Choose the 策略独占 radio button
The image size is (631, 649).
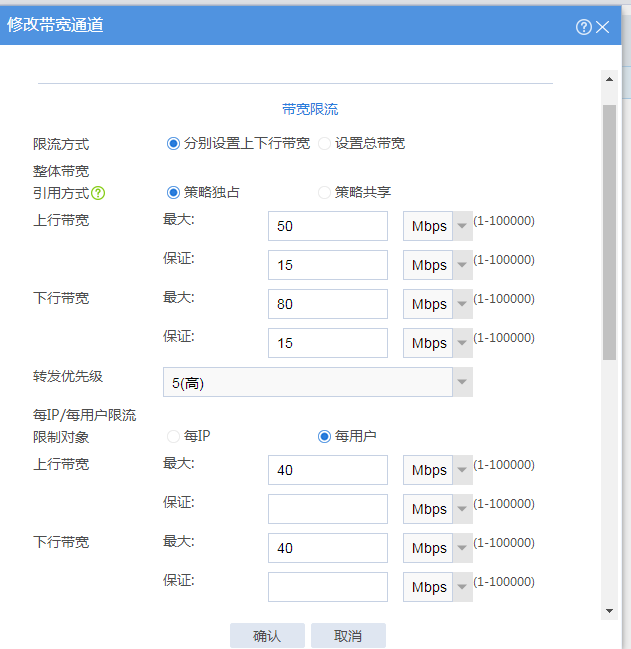(173, 192)
